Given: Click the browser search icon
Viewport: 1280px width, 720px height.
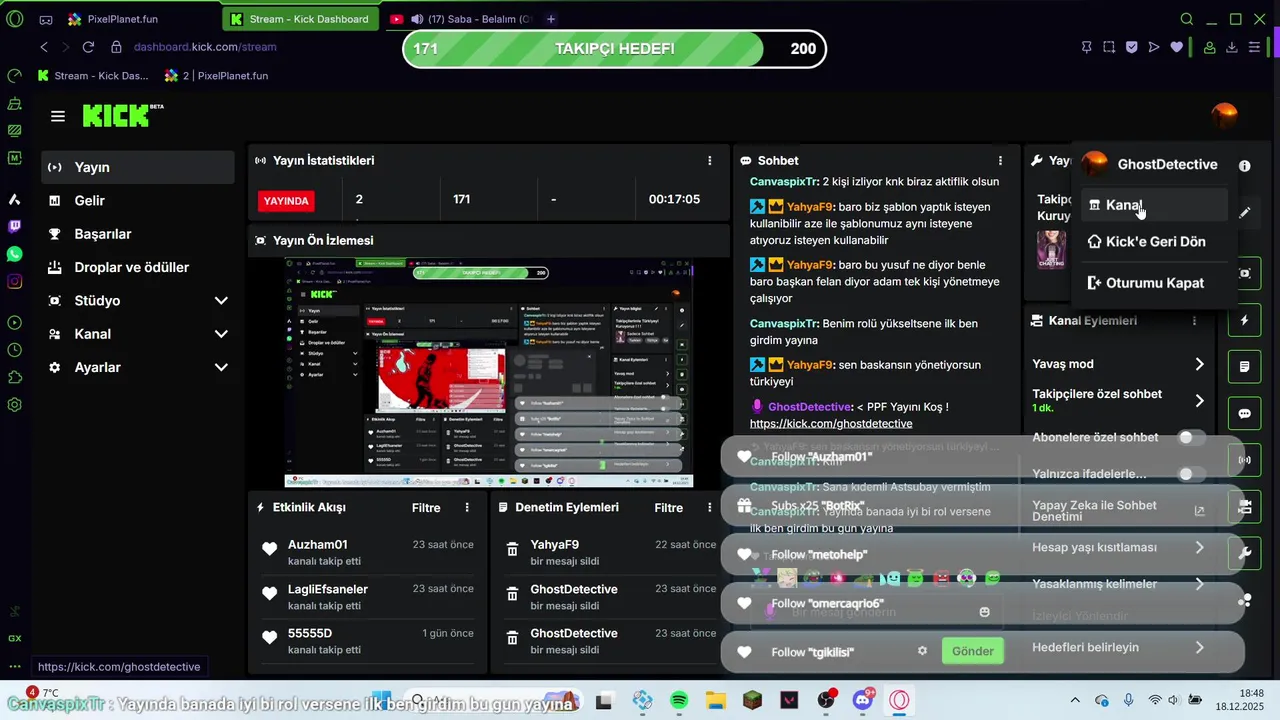Looking at the screenshot, I should click(x=1187, y=19).
